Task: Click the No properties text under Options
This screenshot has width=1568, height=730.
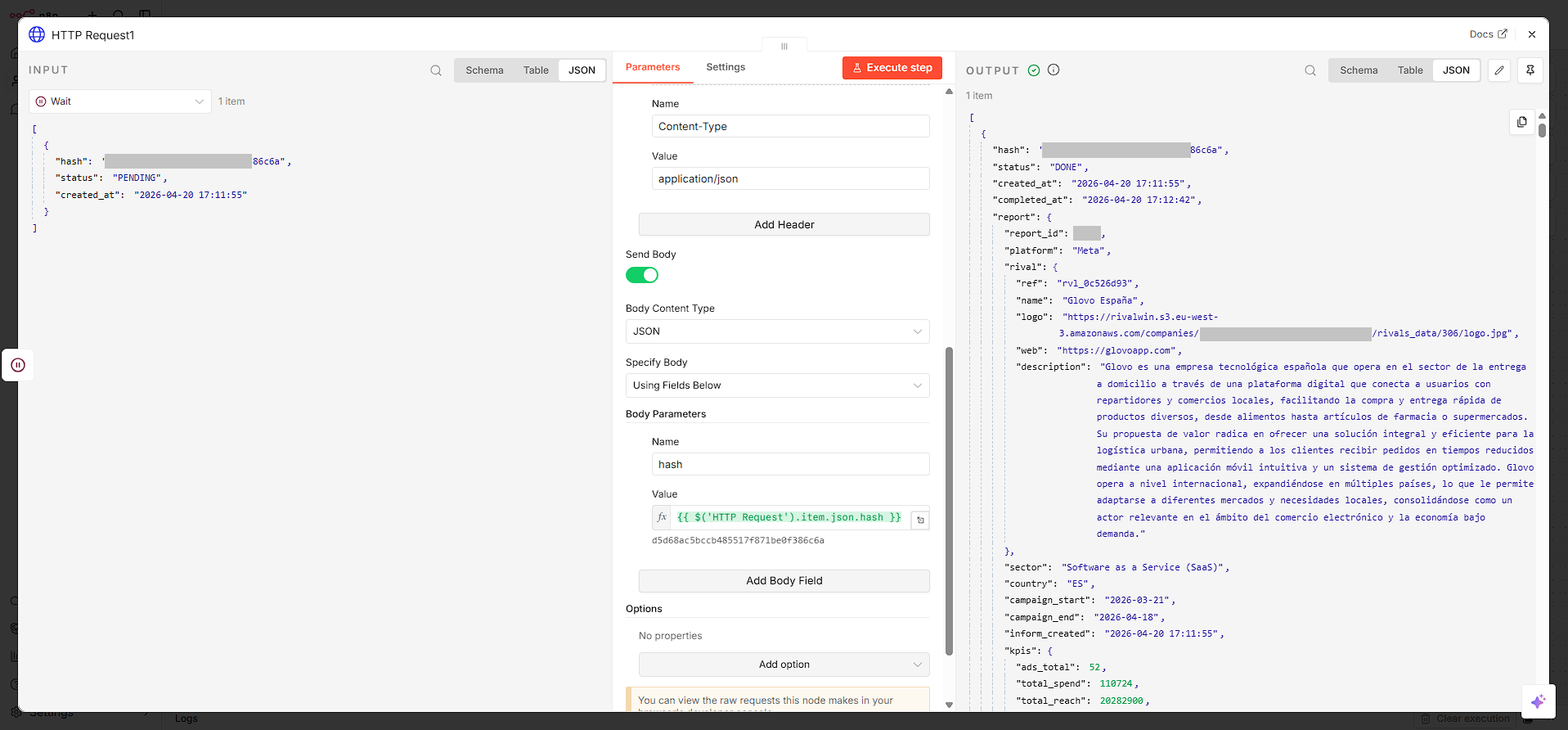Action: pos(671,636)
